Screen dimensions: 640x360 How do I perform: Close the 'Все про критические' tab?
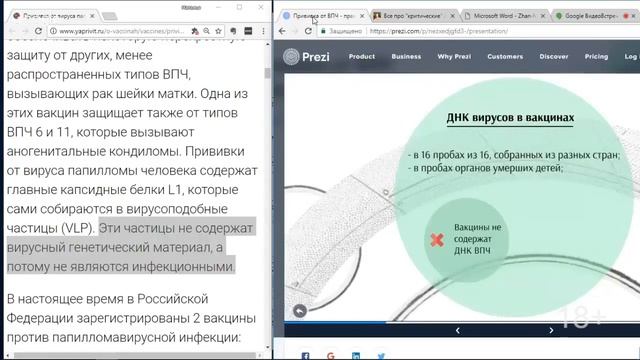point(452,16)
